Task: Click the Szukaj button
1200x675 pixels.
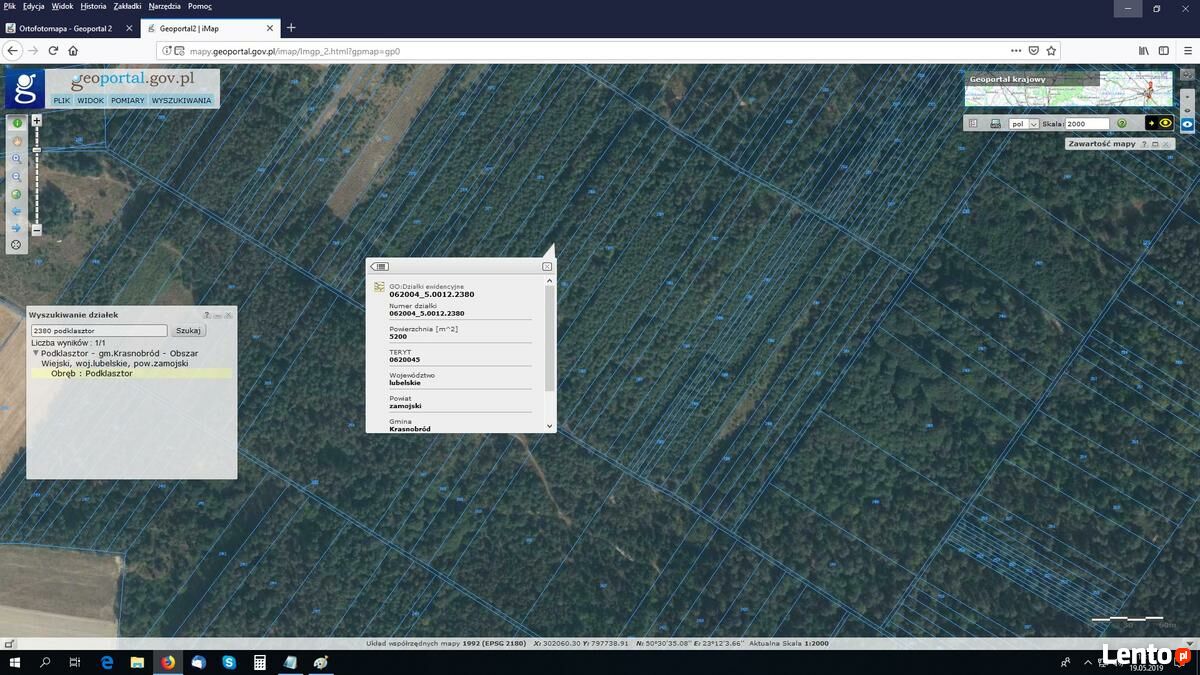Action: click(188, 330)
